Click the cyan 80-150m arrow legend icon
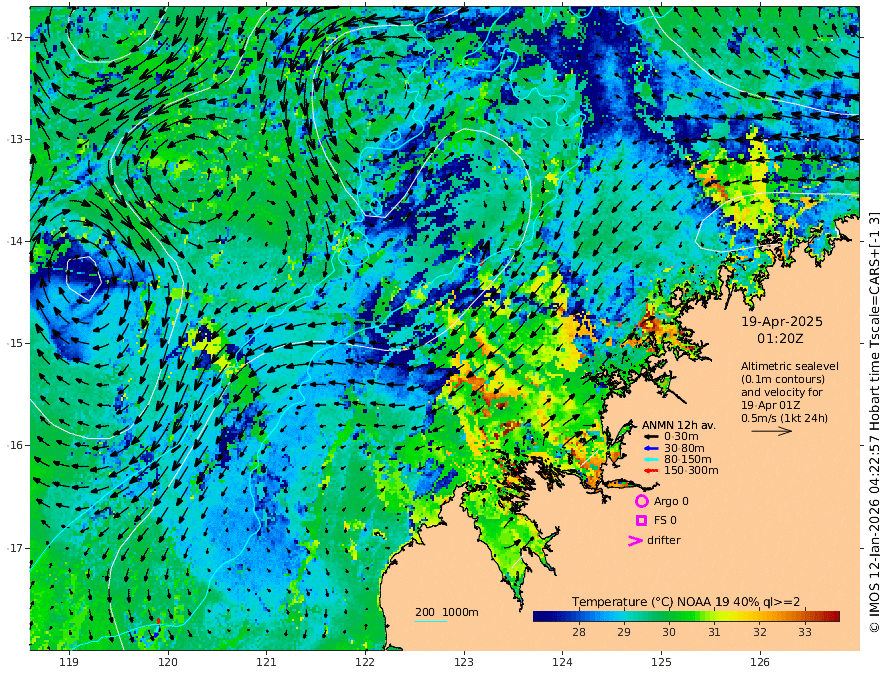The image size is (880, 680). point(650,460)
